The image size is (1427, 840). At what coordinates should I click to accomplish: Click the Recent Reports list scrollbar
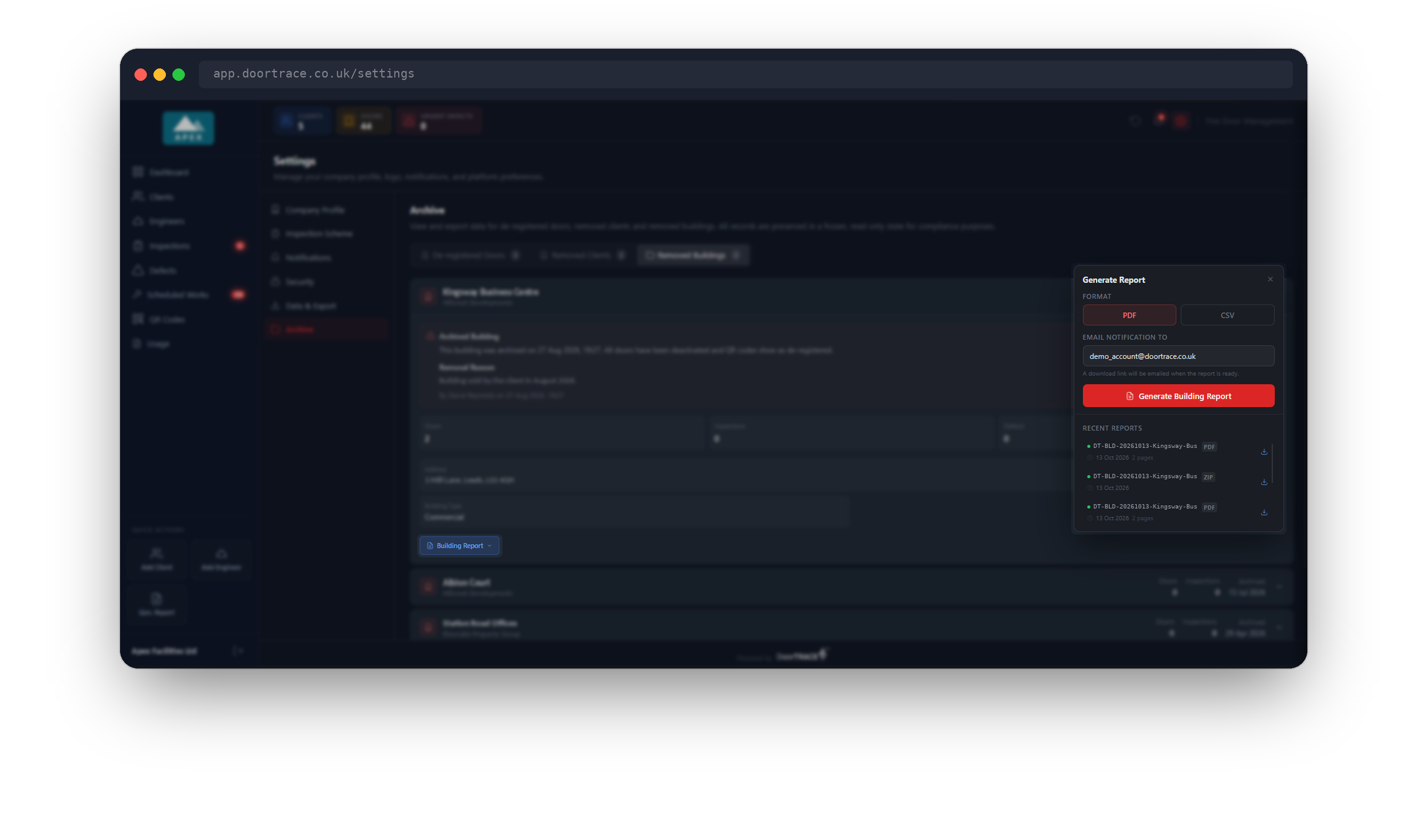[1272, 464]
